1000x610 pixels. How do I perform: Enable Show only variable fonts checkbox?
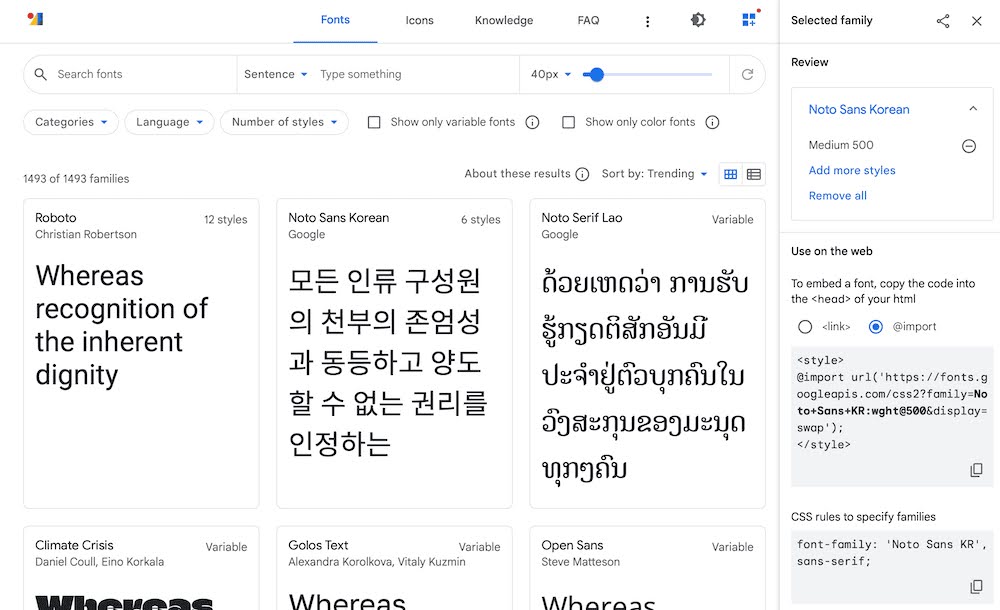point(374,122)
